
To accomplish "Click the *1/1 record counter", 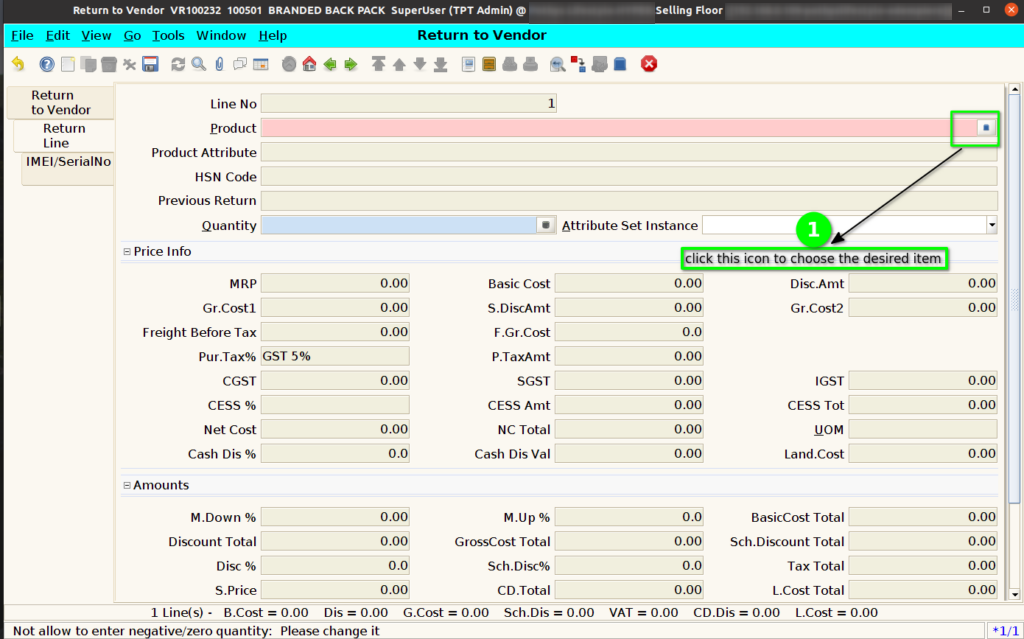I will pos(1004,631).
